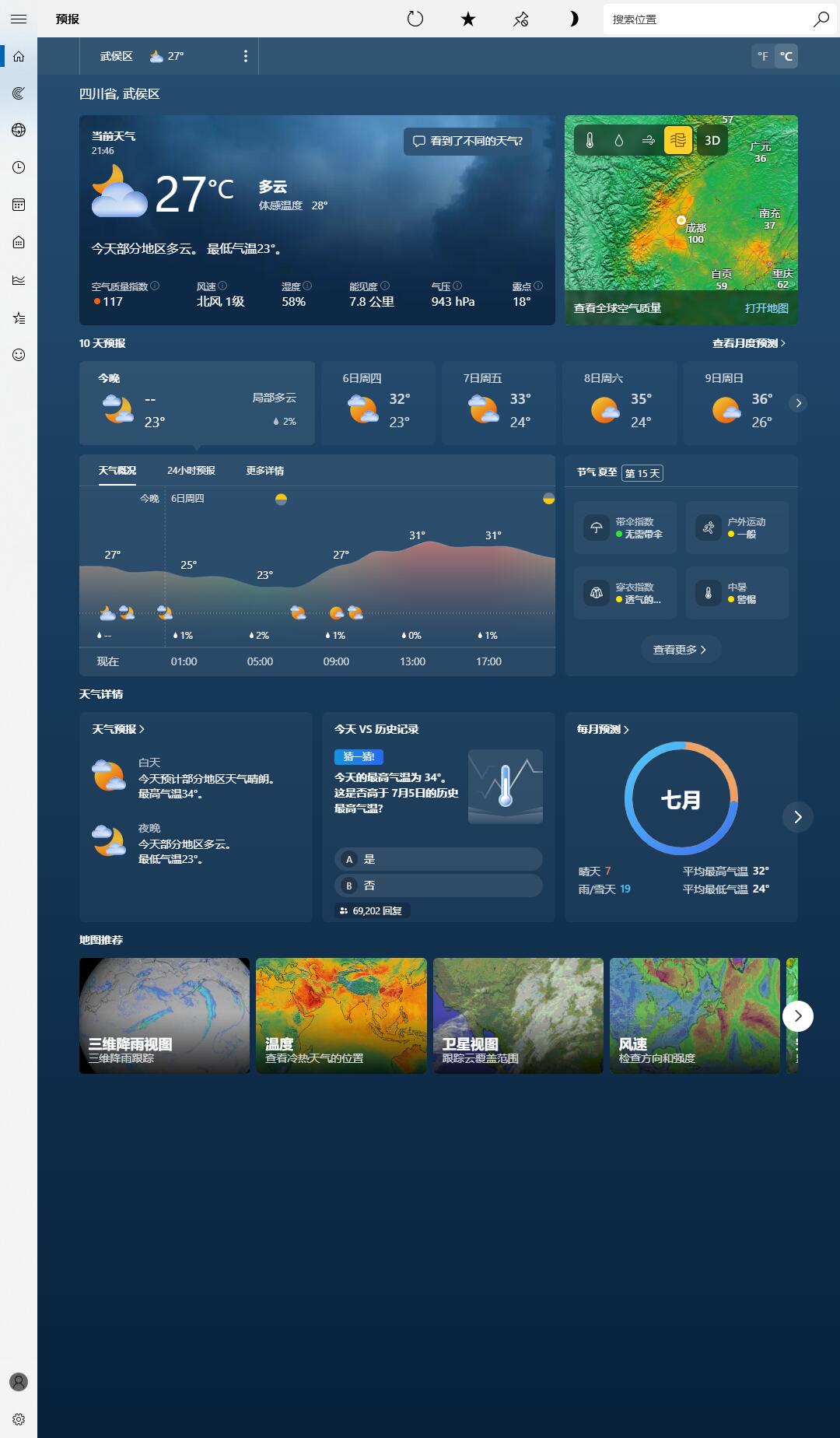This screenshot has height=1438, width=840.
Task: Select the temperature map layer icon
Action: (590, 140)
